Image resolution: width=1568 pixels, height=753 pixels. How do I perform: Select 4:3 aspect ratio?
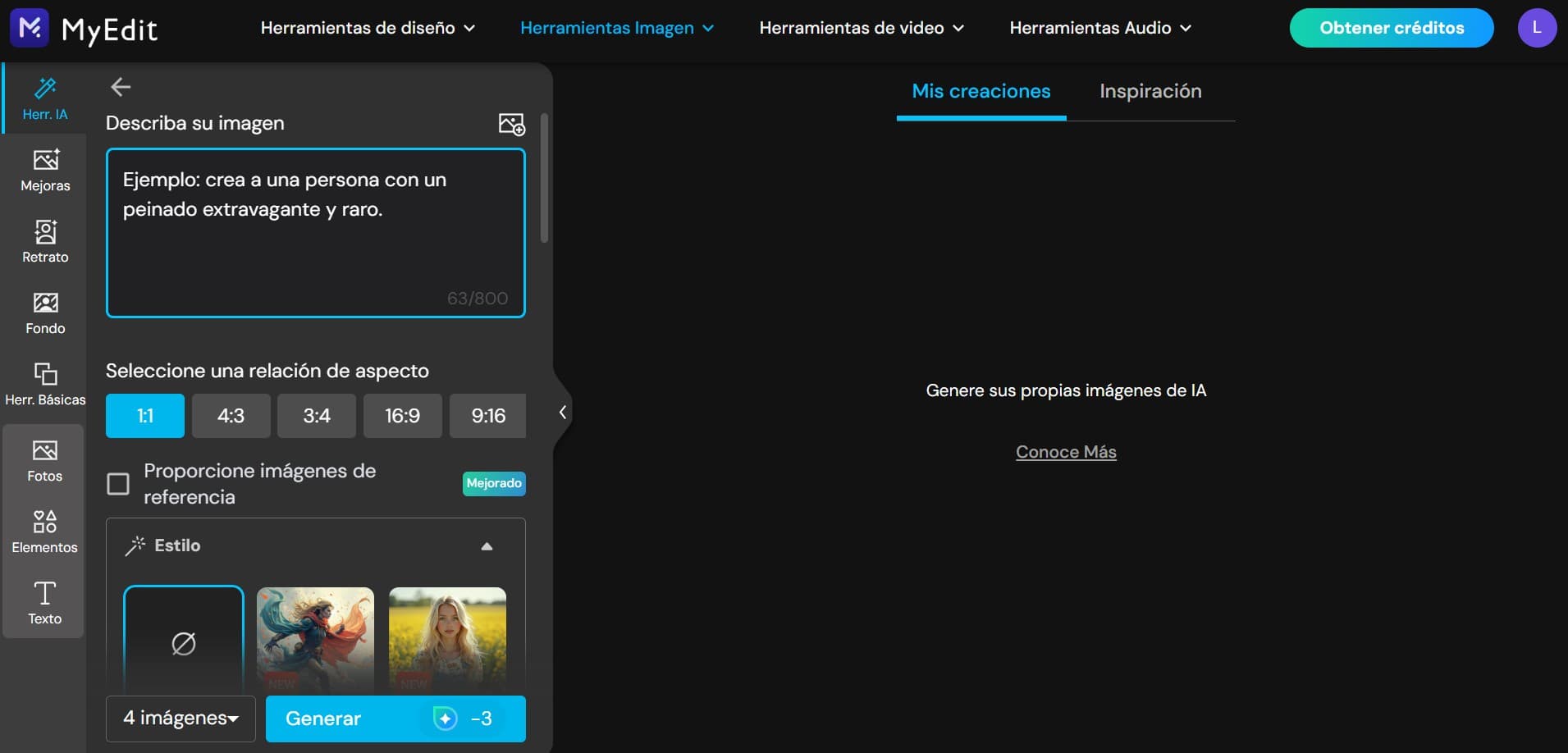click(231, 416)
